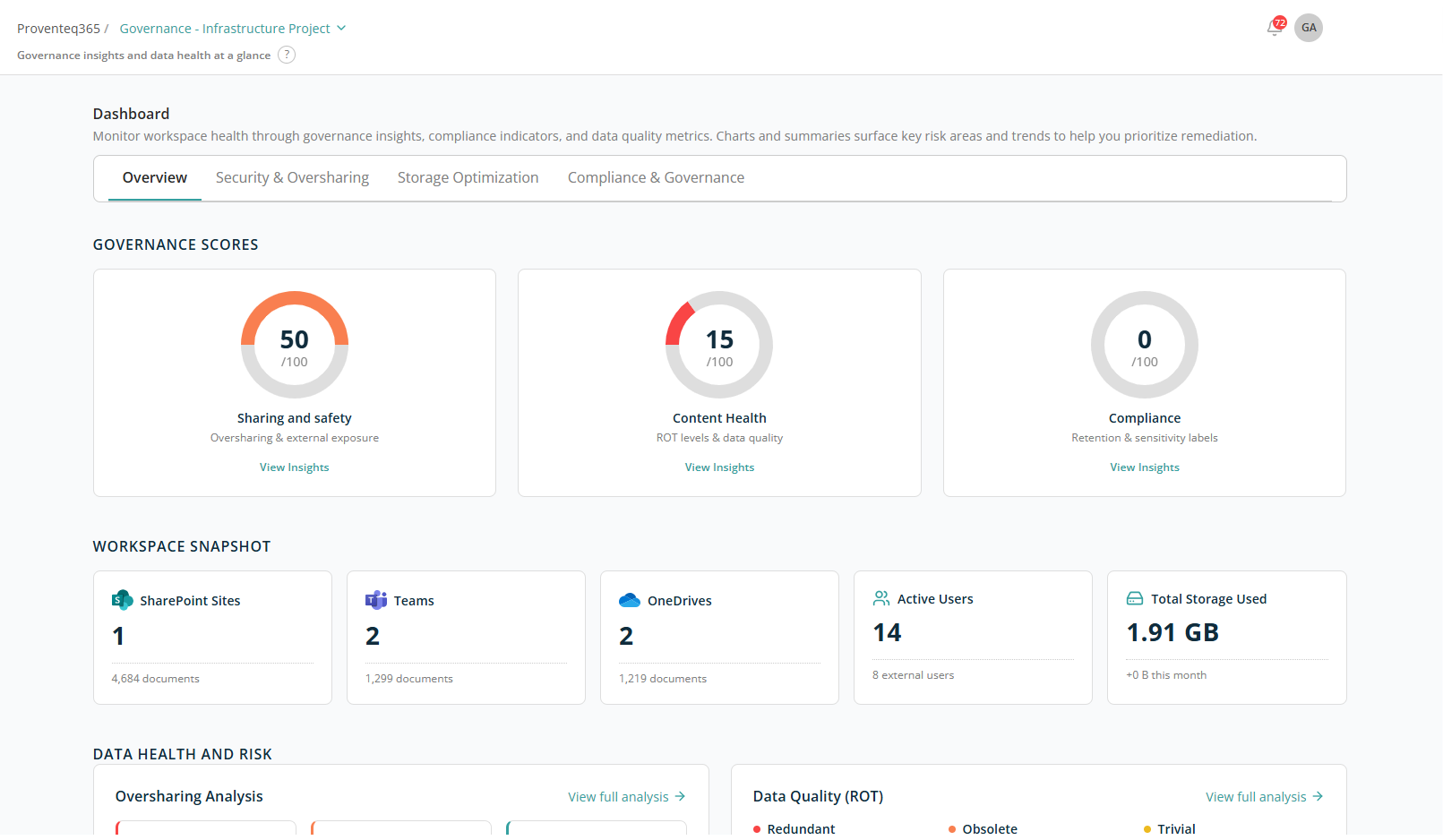The width and height of the screenshot is (1443, 840).
Task: Click the Proventeq365 breadcrumb
Action: [x=58, y=29]
